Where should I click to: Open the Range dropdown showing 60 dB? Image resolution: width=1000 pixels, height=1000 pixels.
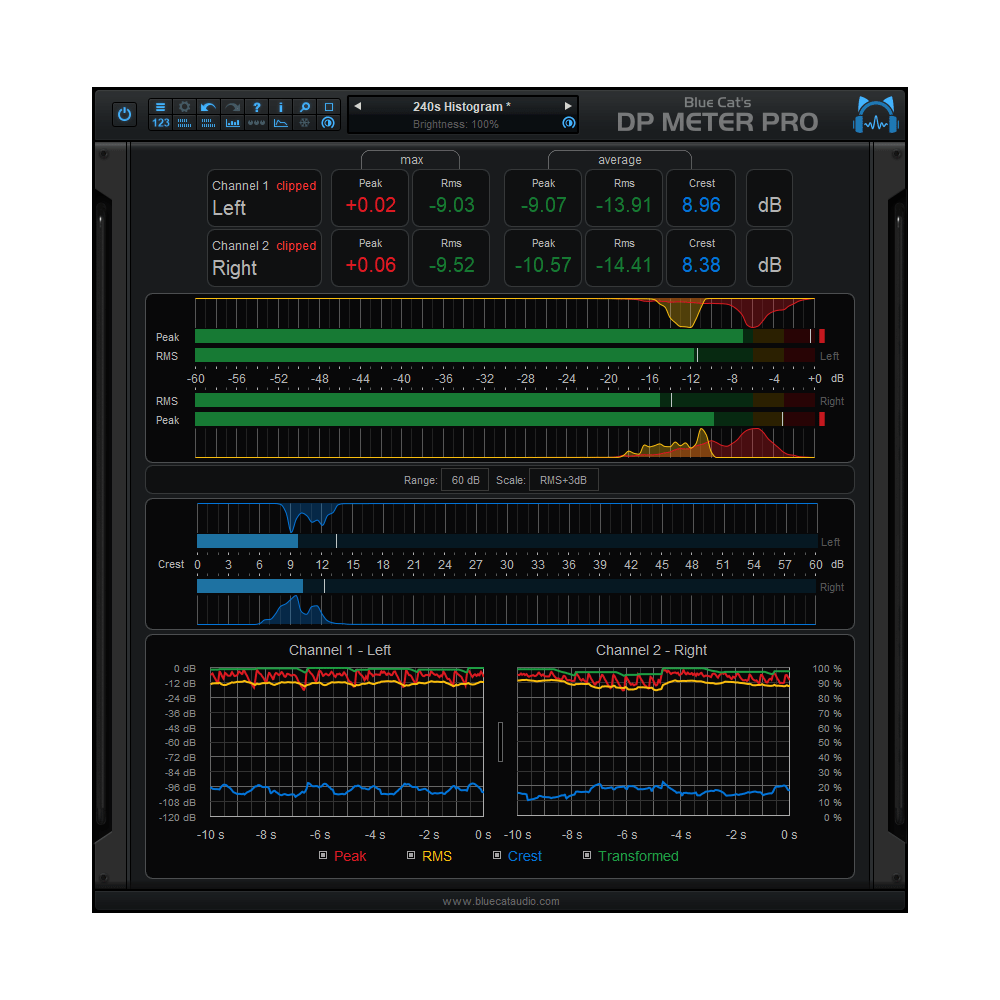(x=464, y=480)
